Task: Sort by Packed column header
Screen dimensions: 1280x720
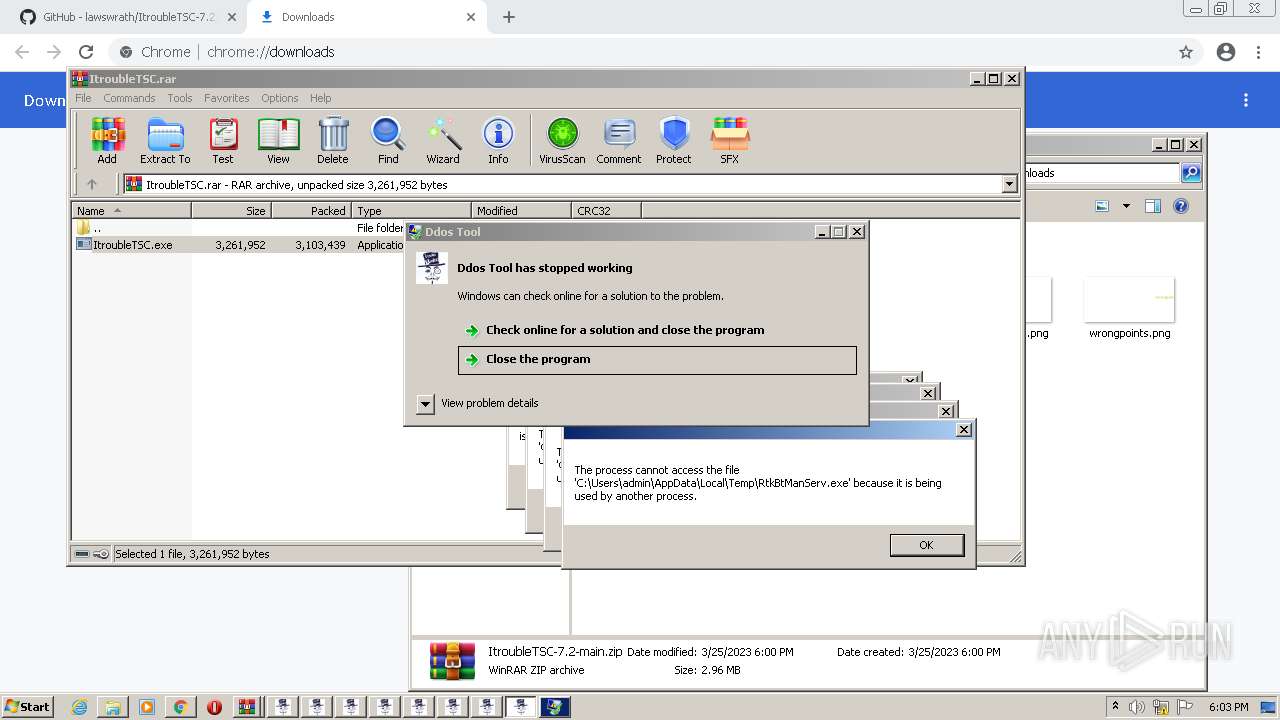Action: (x=311, y=211)
